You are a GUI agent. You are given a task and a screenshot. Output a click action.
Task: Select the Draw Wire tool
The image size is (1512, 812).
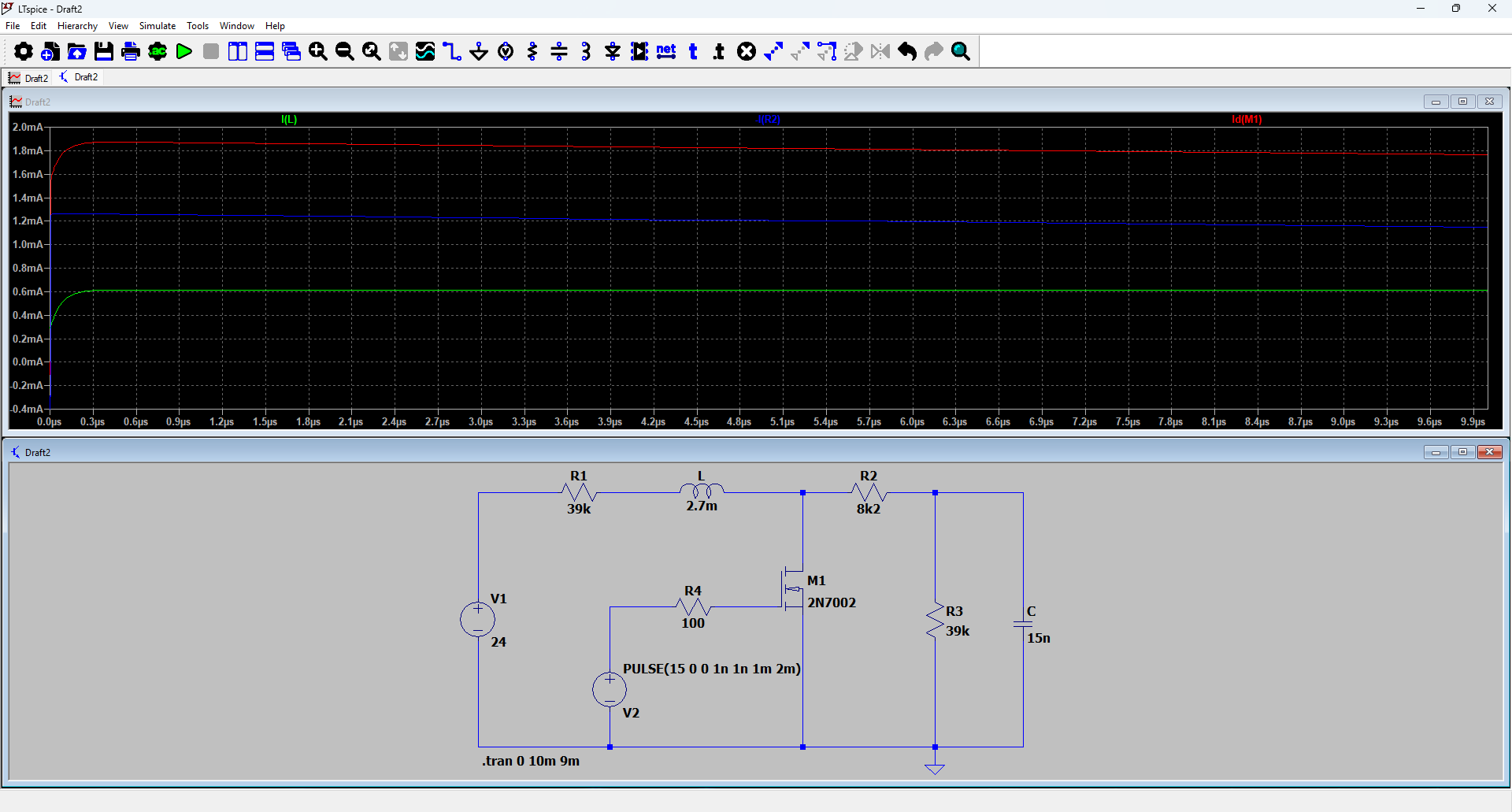452,52
